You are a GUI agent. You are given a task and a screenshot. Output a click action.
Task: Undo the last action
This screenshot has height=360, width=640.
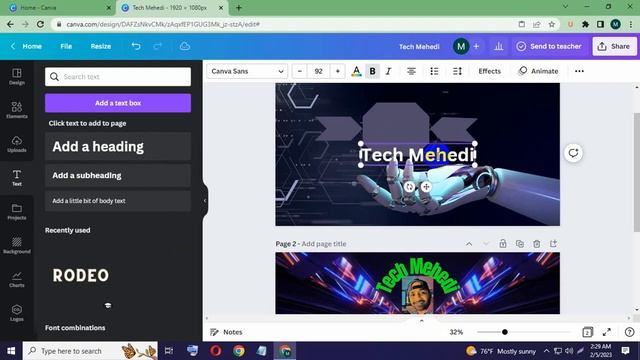tap(136, 46)
